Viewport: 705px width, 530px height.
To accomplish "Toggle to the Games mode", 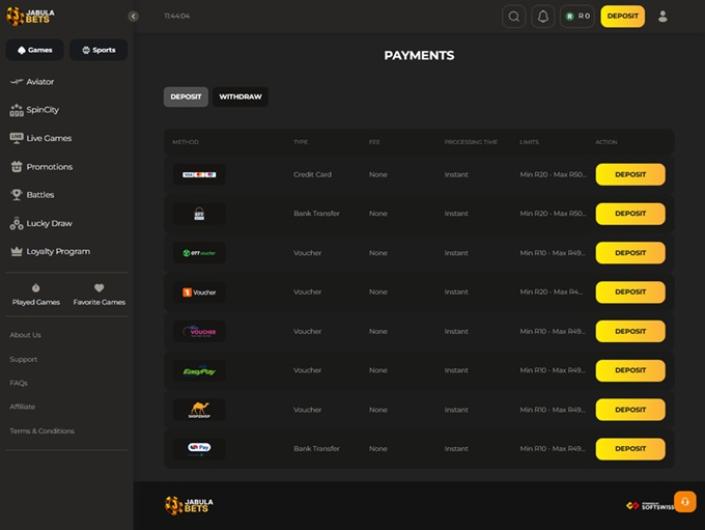I will point(35,50).
